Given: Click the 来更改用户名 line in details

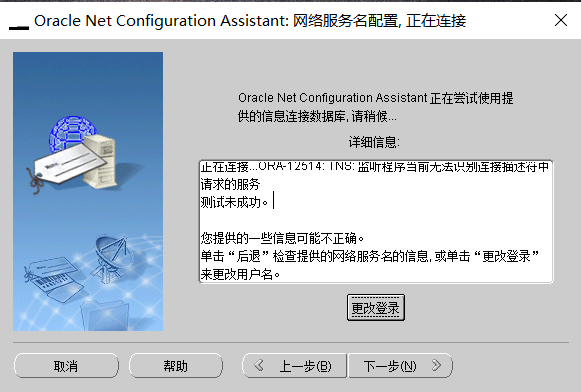Looking at the screenshot, I should click(240, 274).
